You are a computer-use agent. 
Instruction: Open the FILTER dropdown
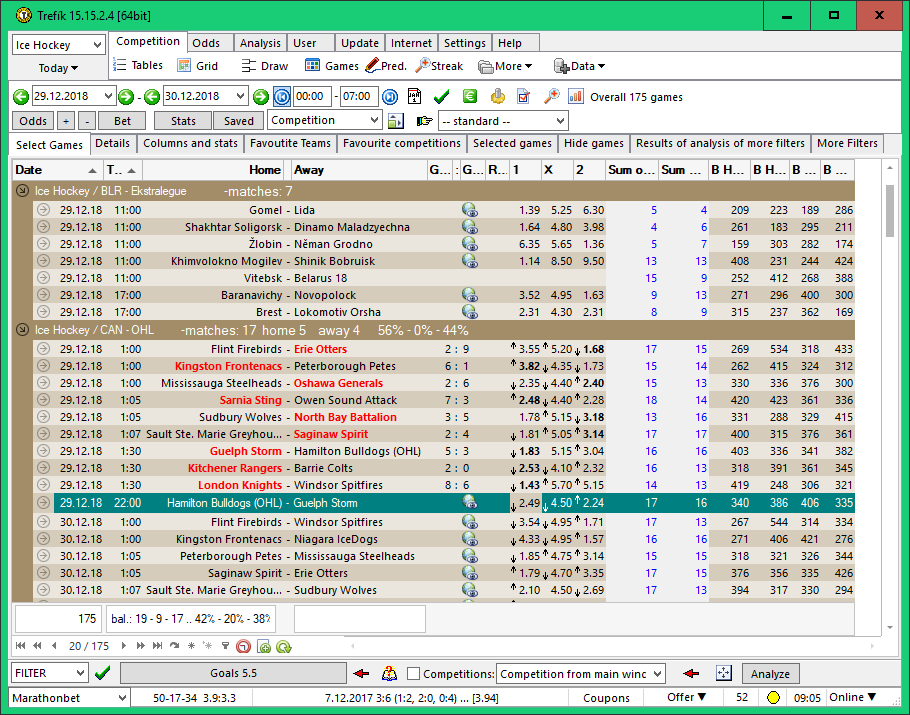[x=79, y=674]
